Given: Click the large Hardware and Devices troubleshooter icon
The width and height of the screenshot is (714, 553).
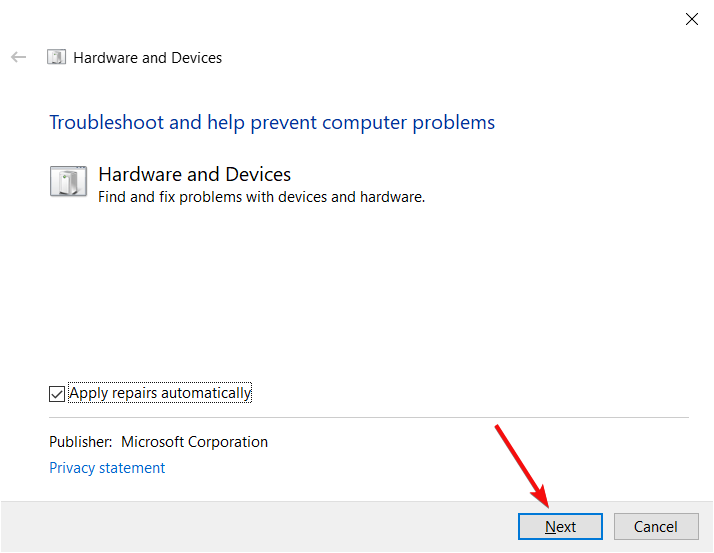Looking at the screenshot, I should (x=68, y=181).
